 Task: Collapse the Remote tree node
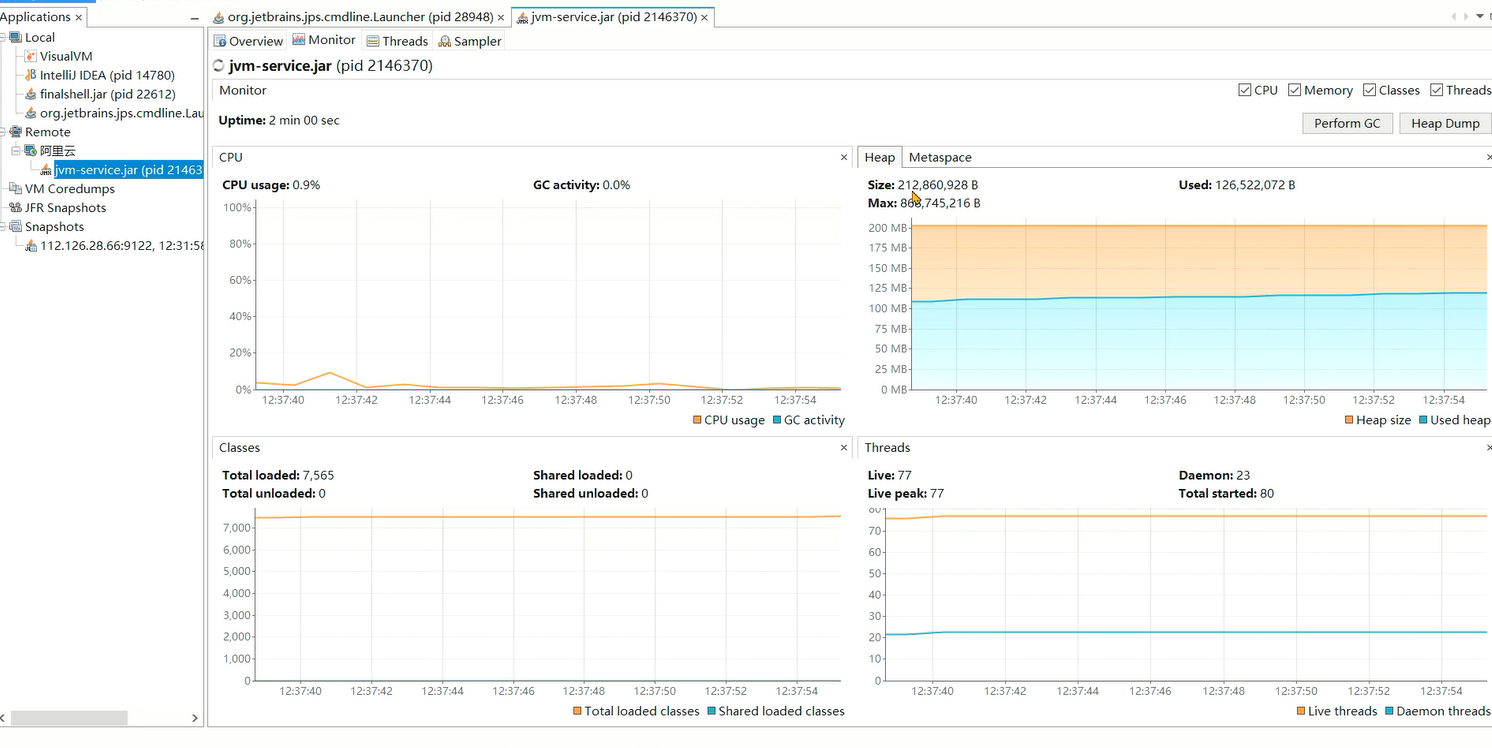(3, 132)
